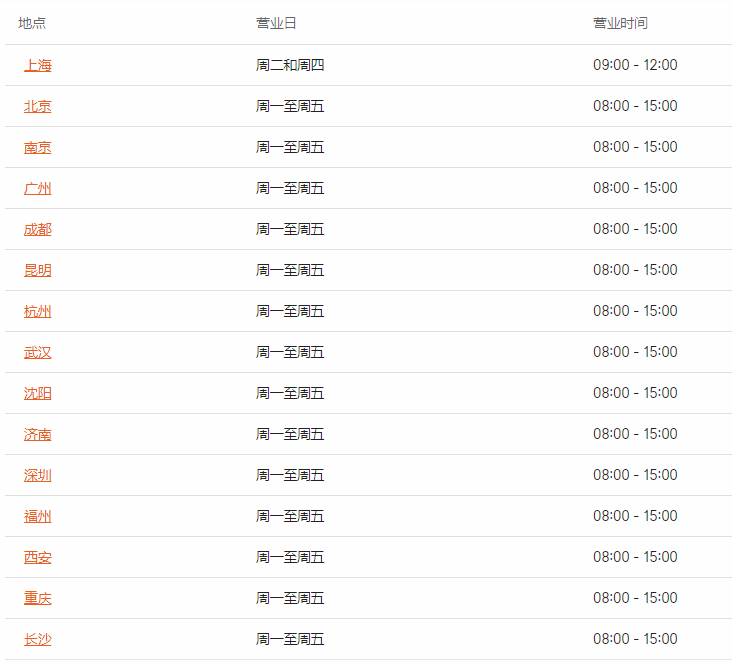Open the 重庆 location link
This screenshot has width=732, height=664.
(x=37, y=599)
